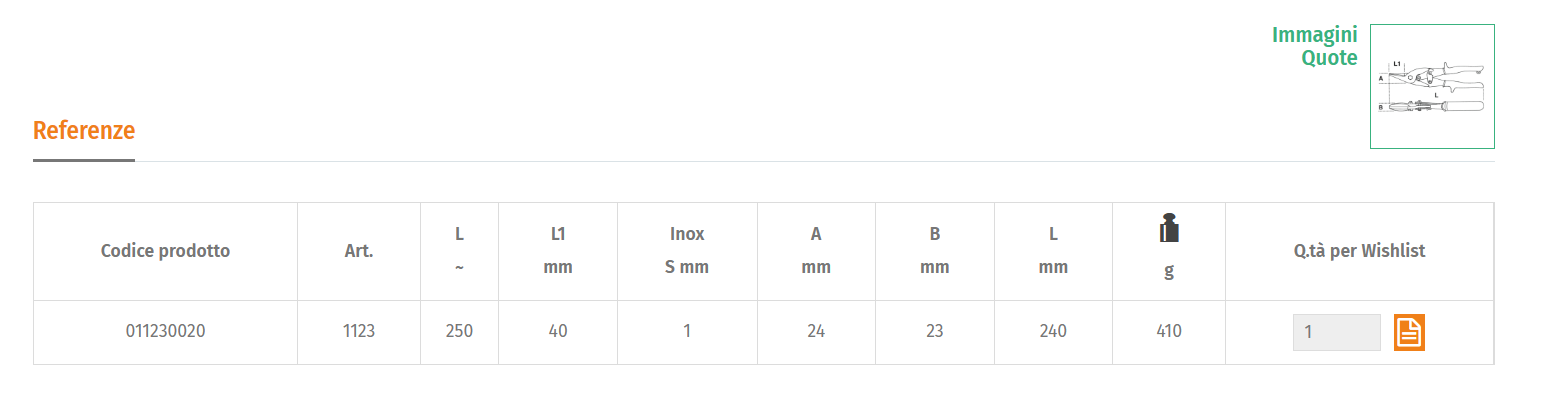This screenshot has width=1545, height=405.
Task: Click the Inox S mm header
Action: (x=687, y=251)
